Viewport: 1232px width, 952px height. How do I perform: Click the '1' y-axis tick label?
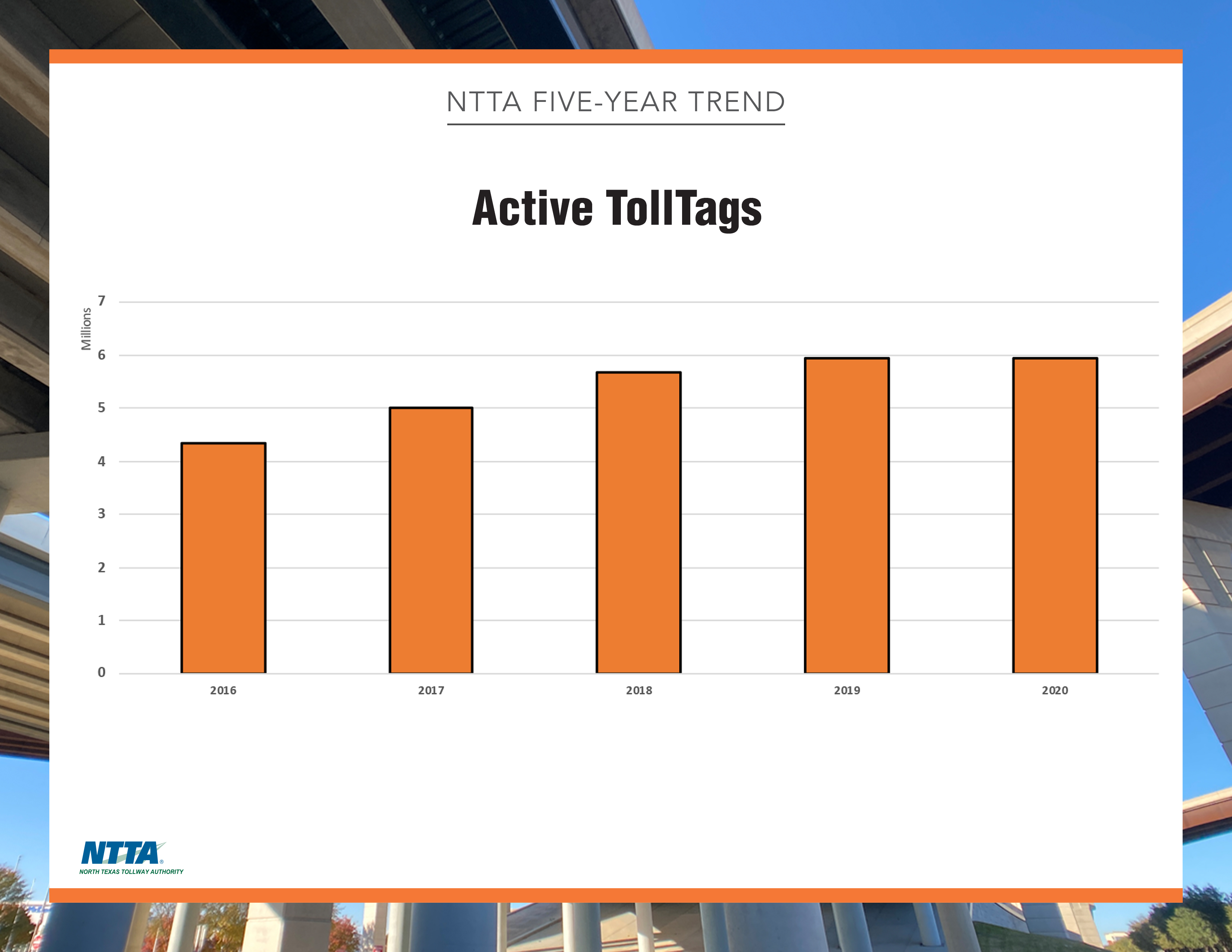pos(102,620)
